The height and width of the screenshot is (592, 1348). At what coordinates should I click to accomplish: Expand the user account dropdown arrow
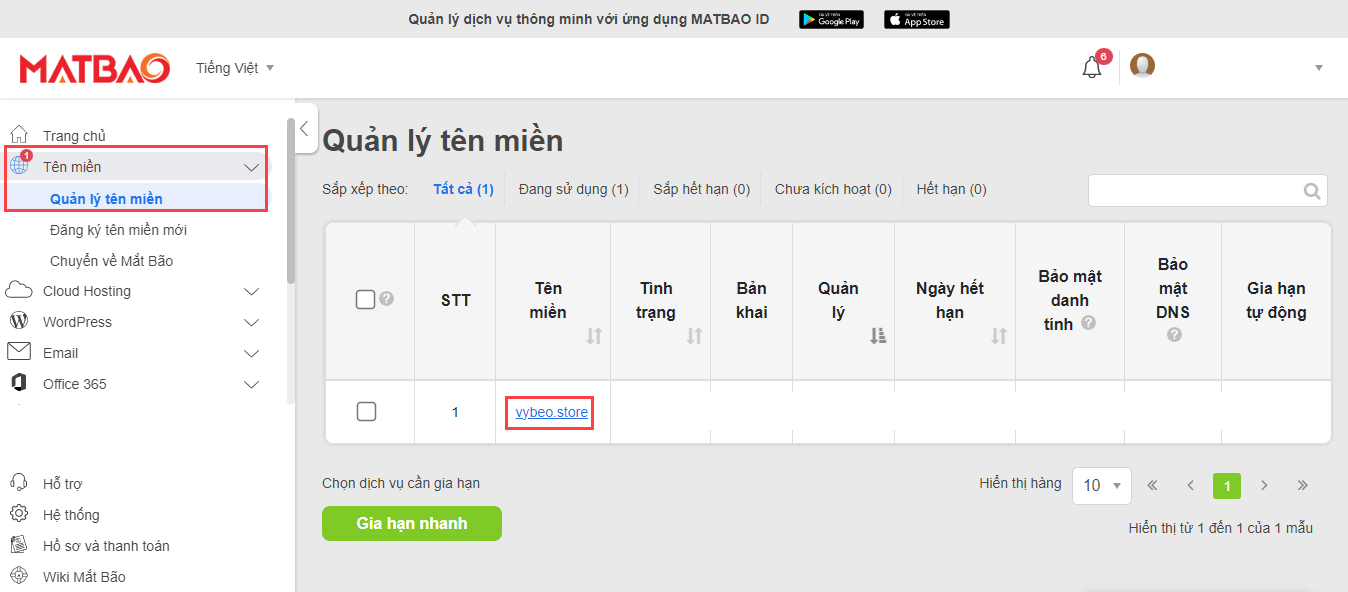click(1318, 68)
